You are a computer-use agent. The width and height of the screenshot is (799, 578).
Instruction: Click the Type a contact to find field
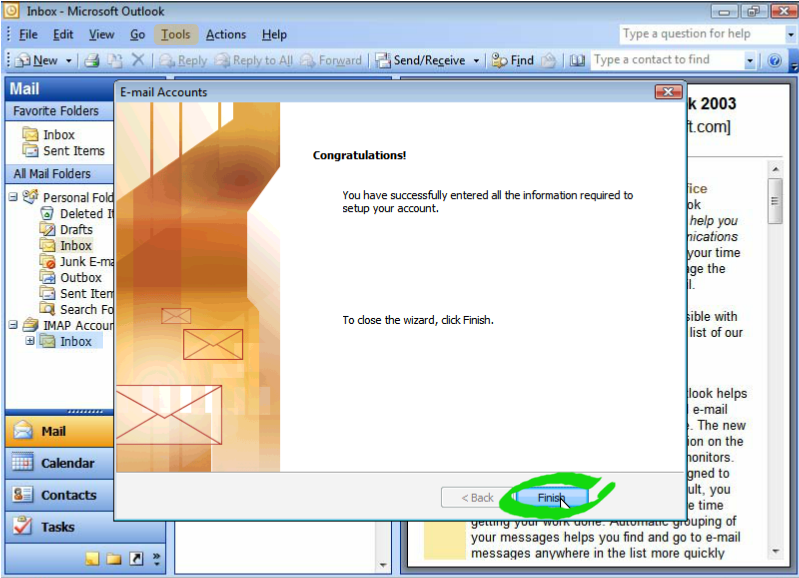click(x=668, y=60)
